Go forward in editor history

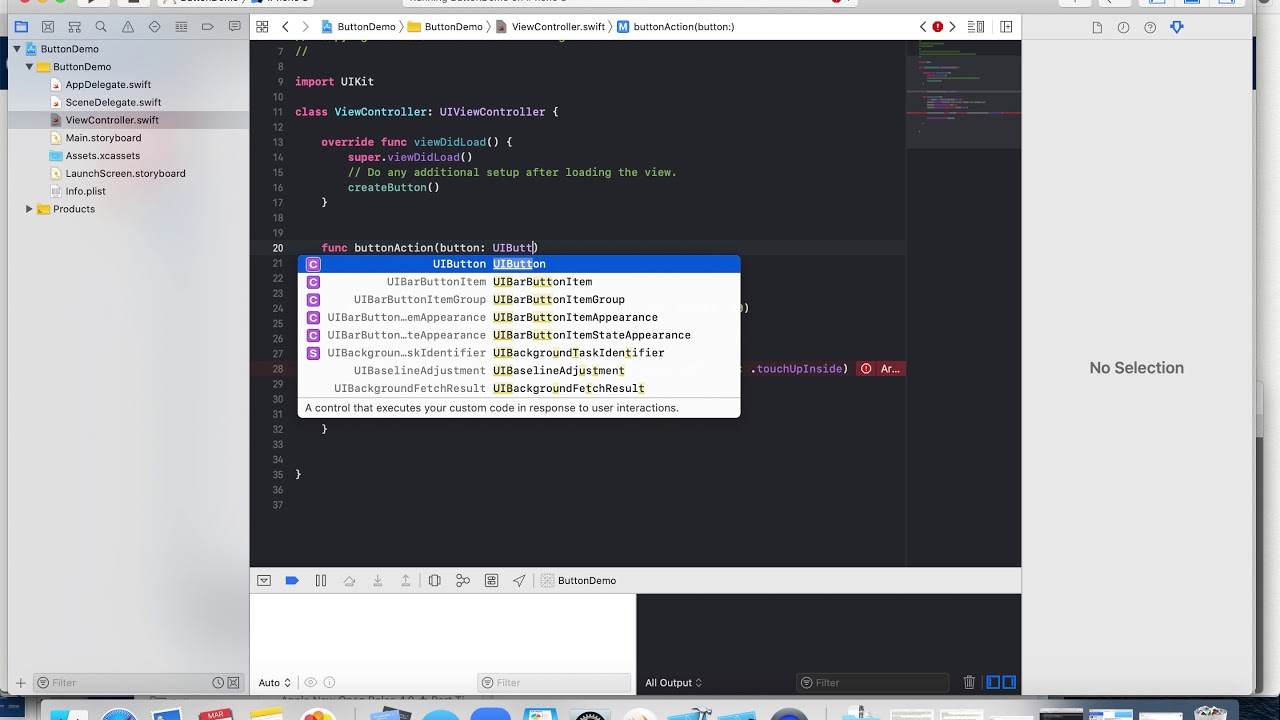coord(305,27)
